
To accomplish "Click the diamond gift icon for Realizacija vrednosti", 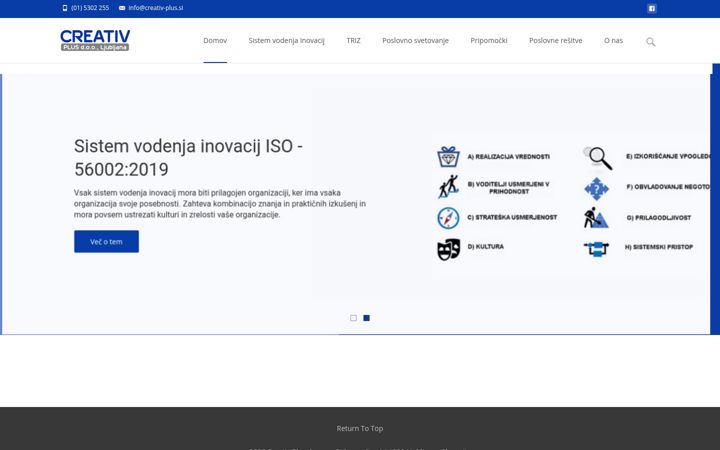I will click(x=448, y=157).
